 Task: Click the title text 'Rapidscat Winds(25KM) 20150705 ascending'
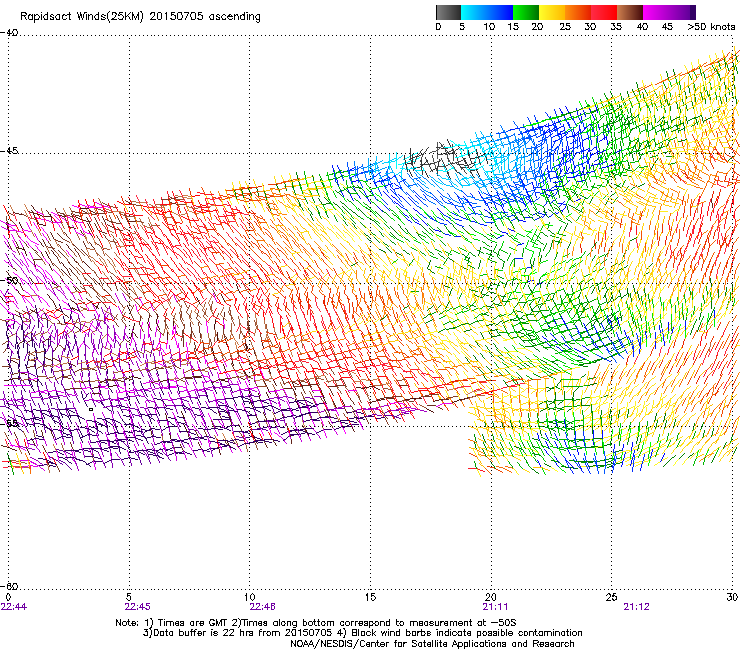pyautogui.click(x=140, y=17)
